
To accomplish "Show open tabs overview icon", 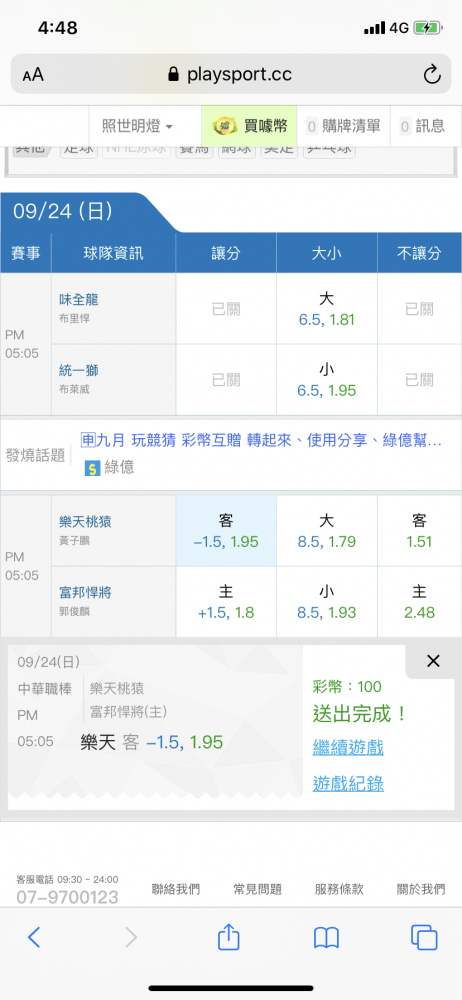I will pyautogui.click(x=424, y=937).
